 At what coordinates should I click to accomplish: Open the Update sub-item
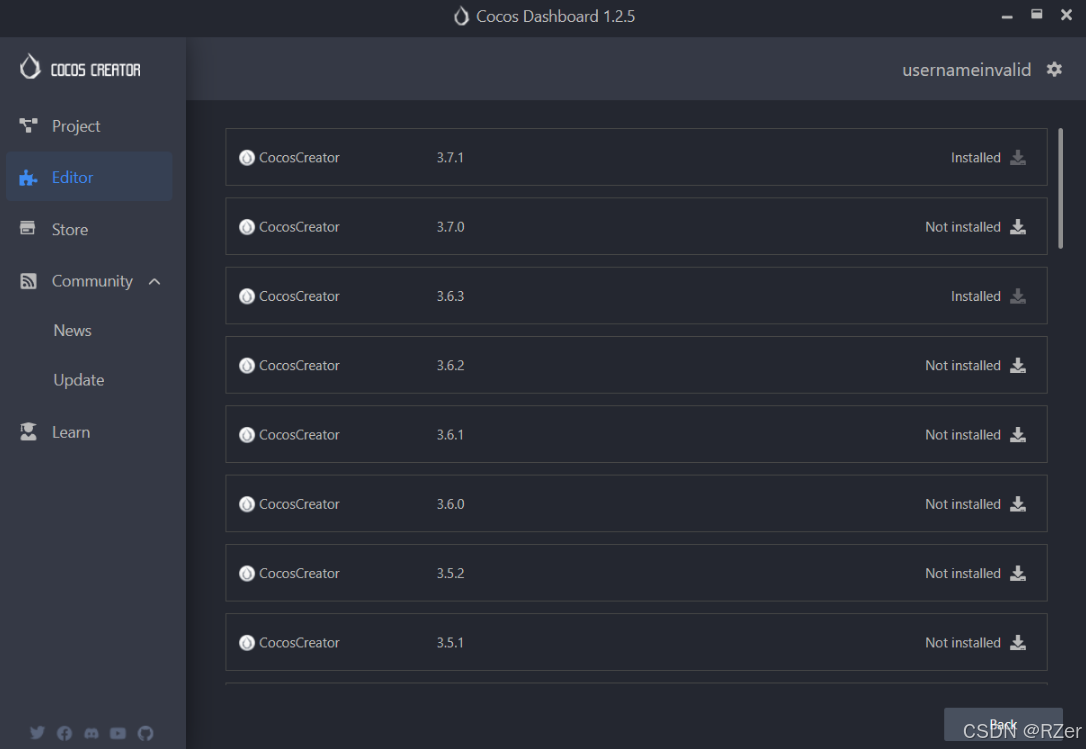pos(78,380)
